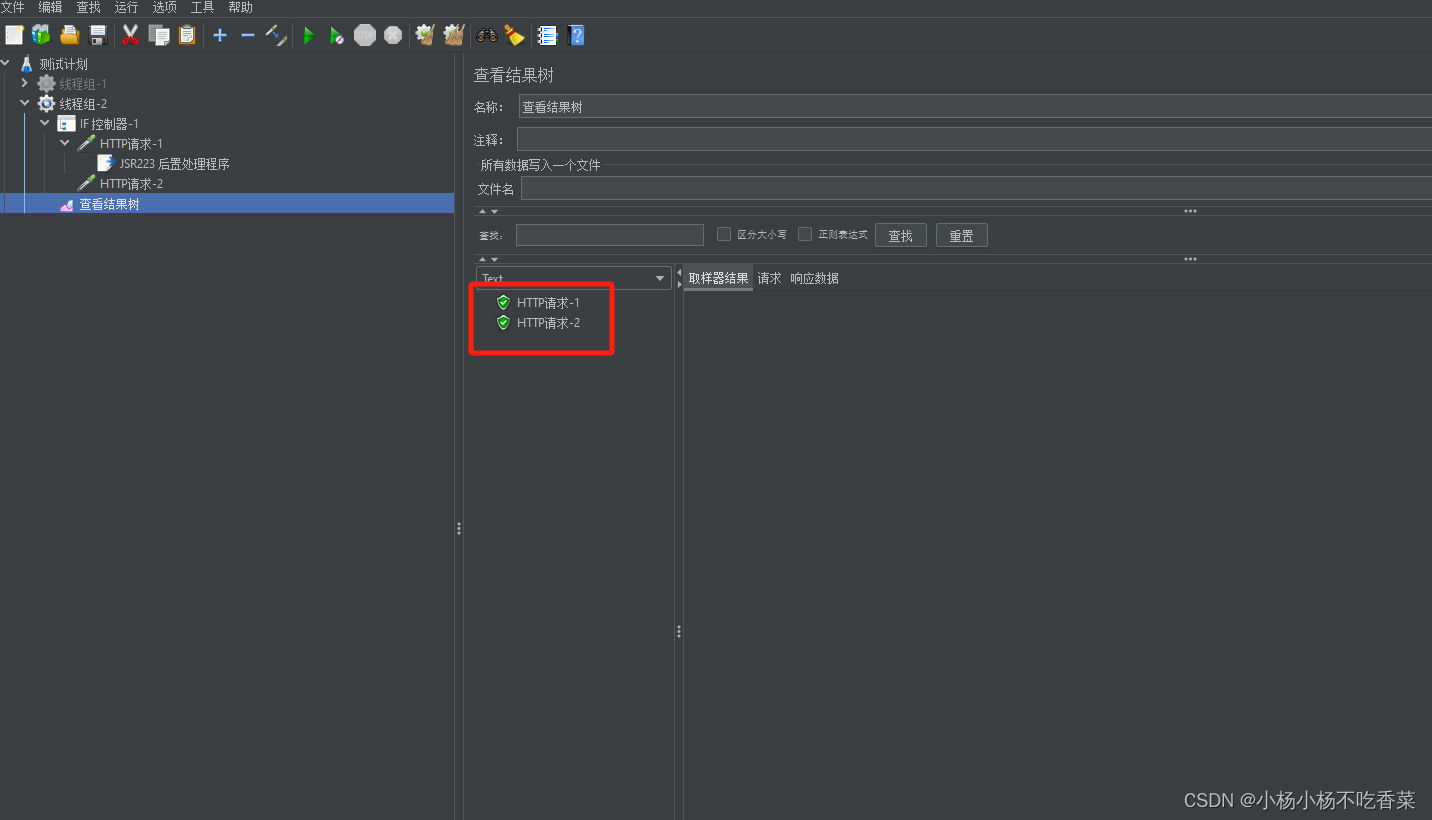
Task: Open the 帮助 menu
Action: pyautogui.click(x=240, y=7)
